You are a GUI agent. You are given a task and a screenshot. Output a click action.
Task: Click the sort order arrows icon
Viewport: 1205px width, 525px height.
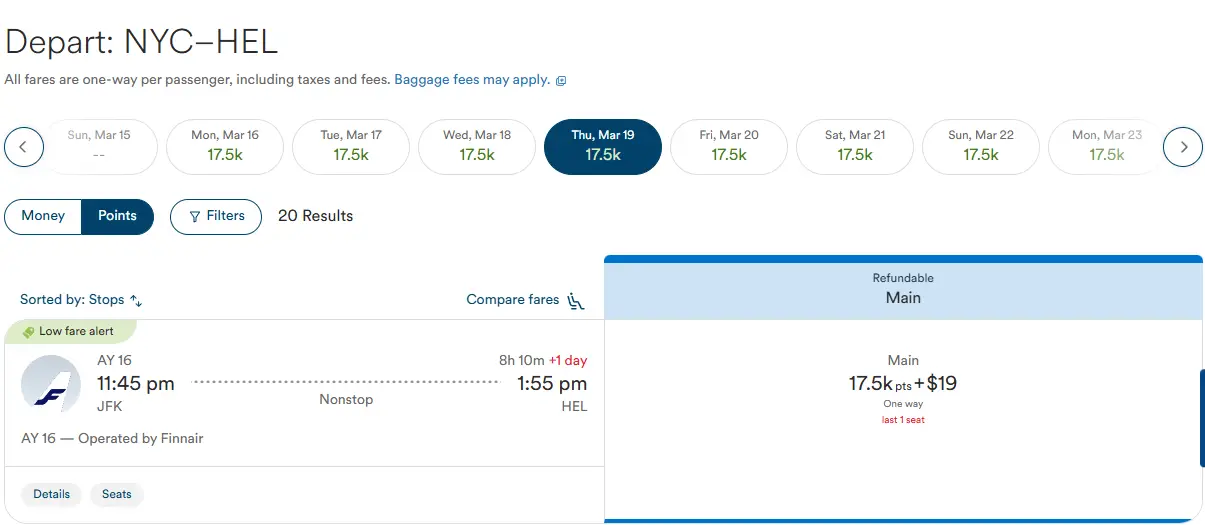click(x=137, y=300)
